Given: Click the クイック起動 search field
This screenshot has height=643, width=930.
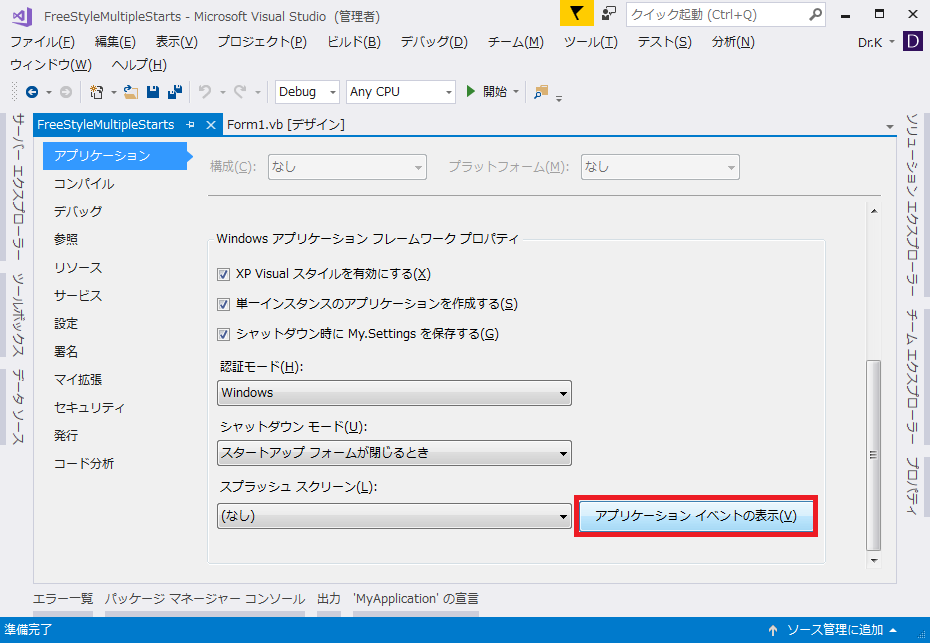Looking at the screenshot, I should [x=716, y=15].
